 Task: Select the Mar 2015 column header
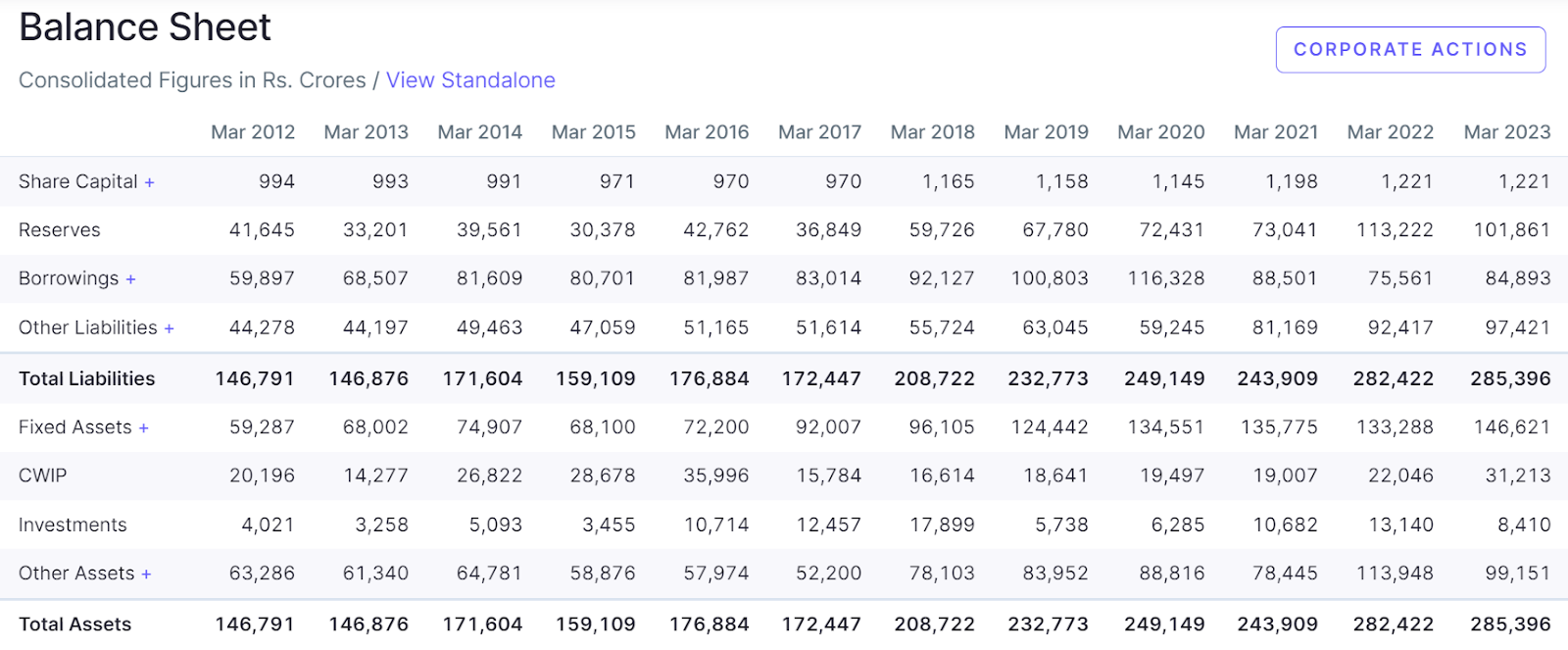[x=593, y=132]
